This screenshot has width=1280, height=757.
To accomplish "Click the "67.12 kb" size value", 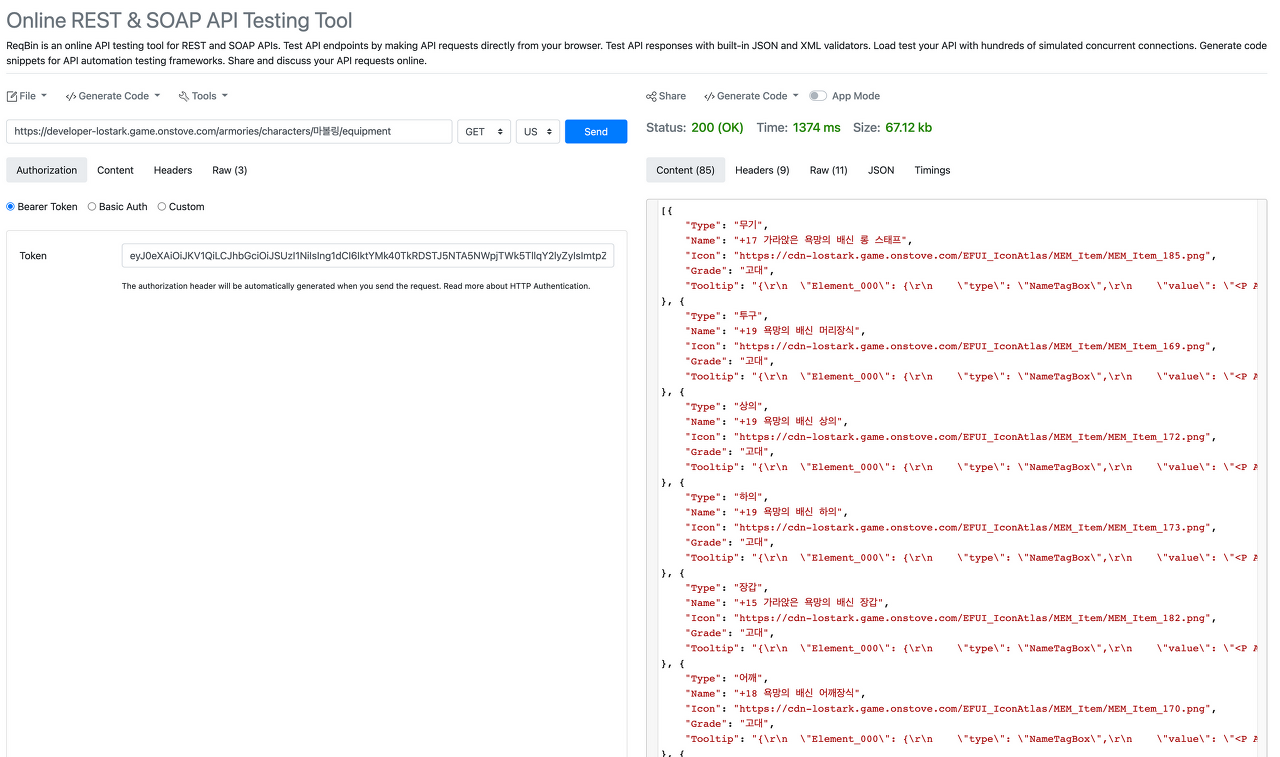I will point(908,128).
